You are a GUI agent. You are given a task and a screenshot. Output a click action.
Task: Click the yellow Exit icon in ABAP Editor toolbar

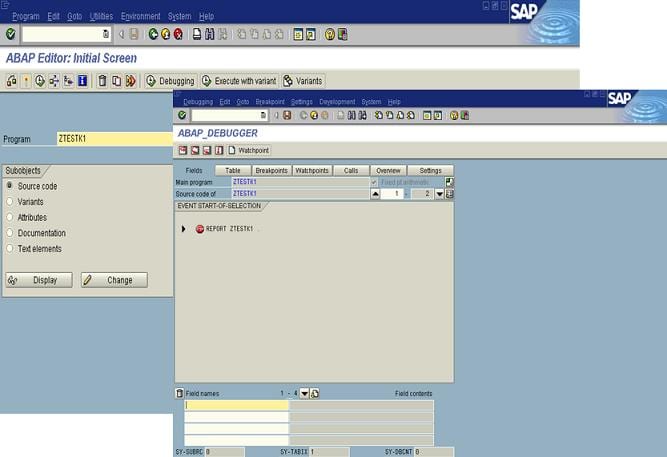tap(165, 34)
